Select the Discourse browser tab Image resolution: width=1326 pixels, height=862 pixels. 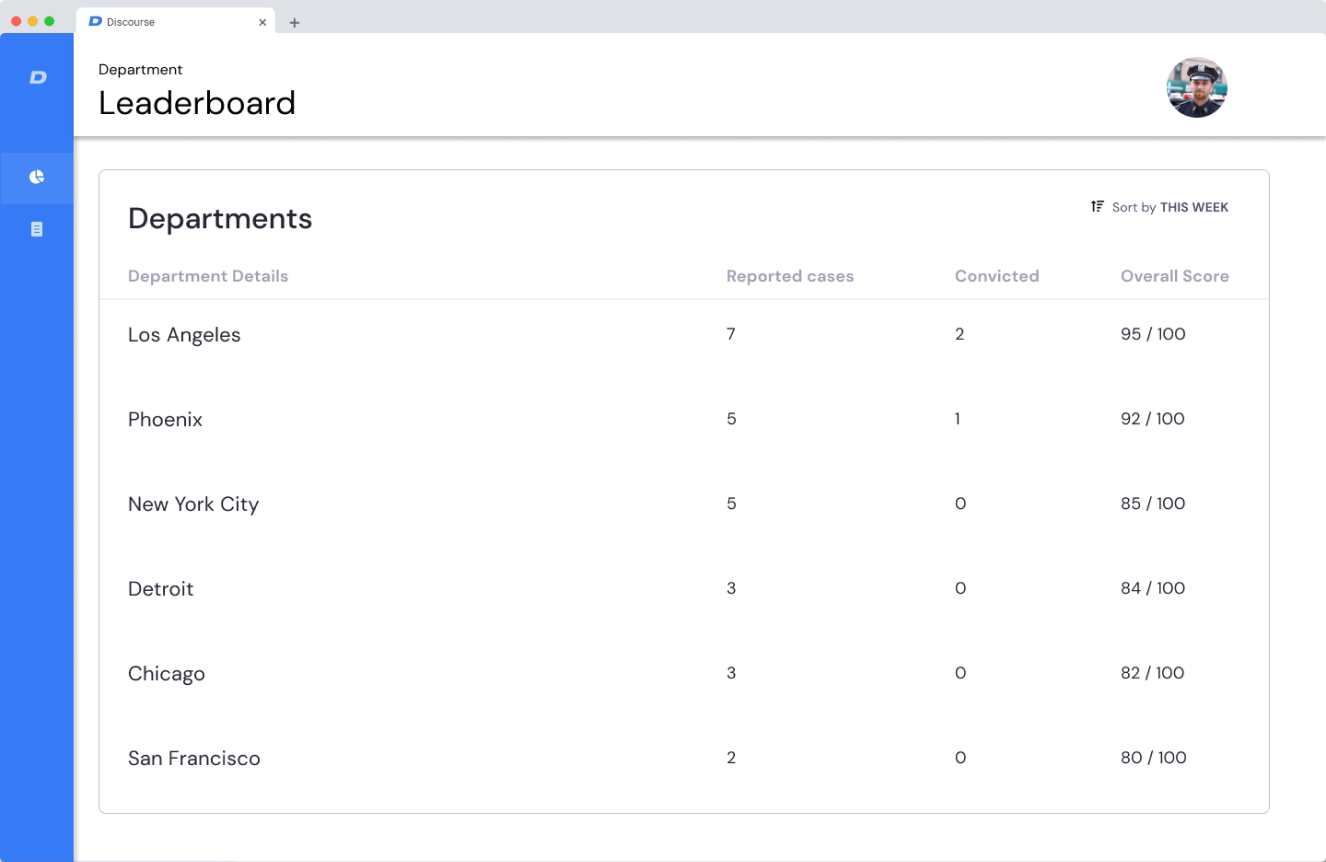coord(175,21)
